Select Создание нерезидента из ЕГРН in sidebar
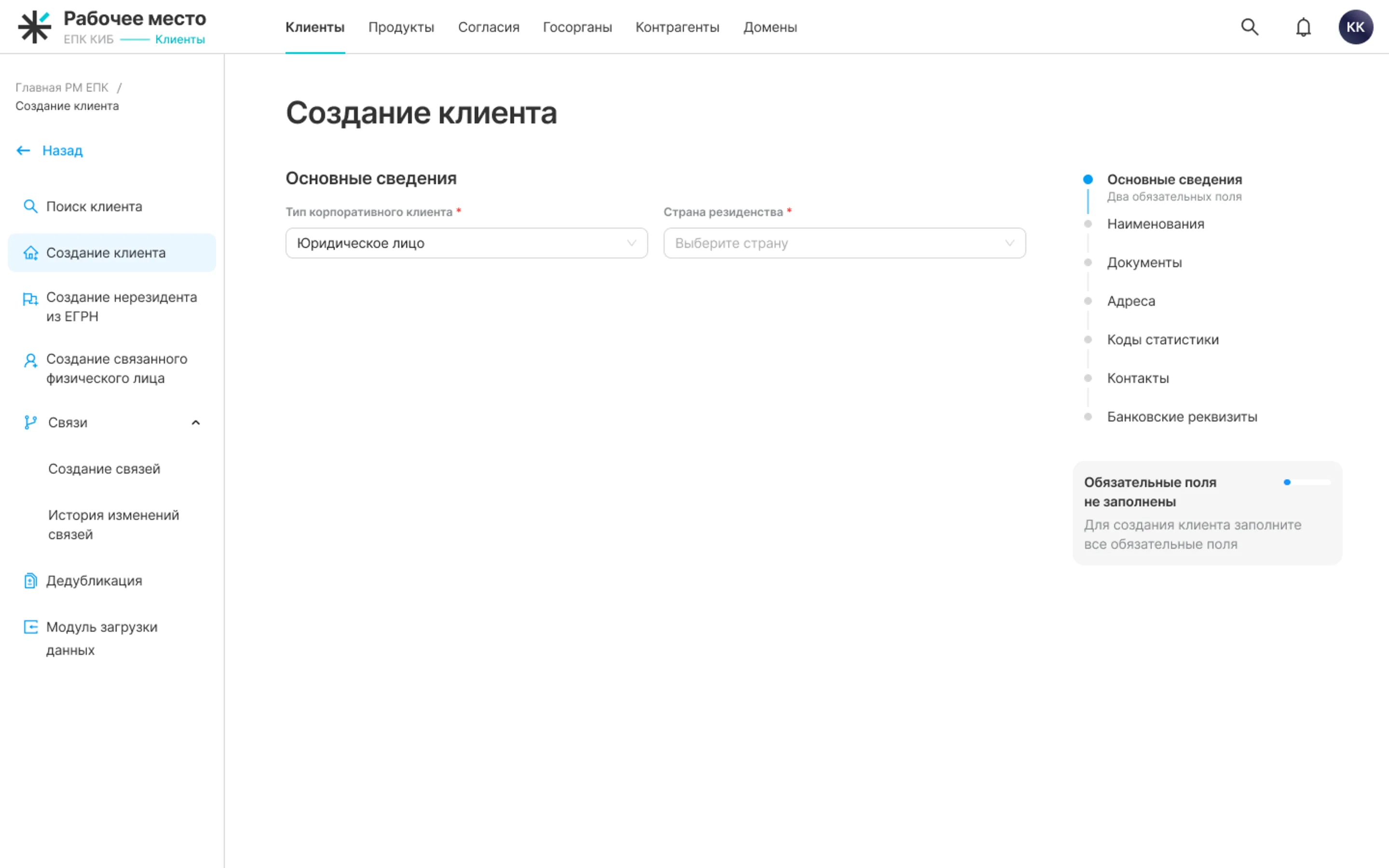Viewport: 1389px width, 868px height. point(112,307)
